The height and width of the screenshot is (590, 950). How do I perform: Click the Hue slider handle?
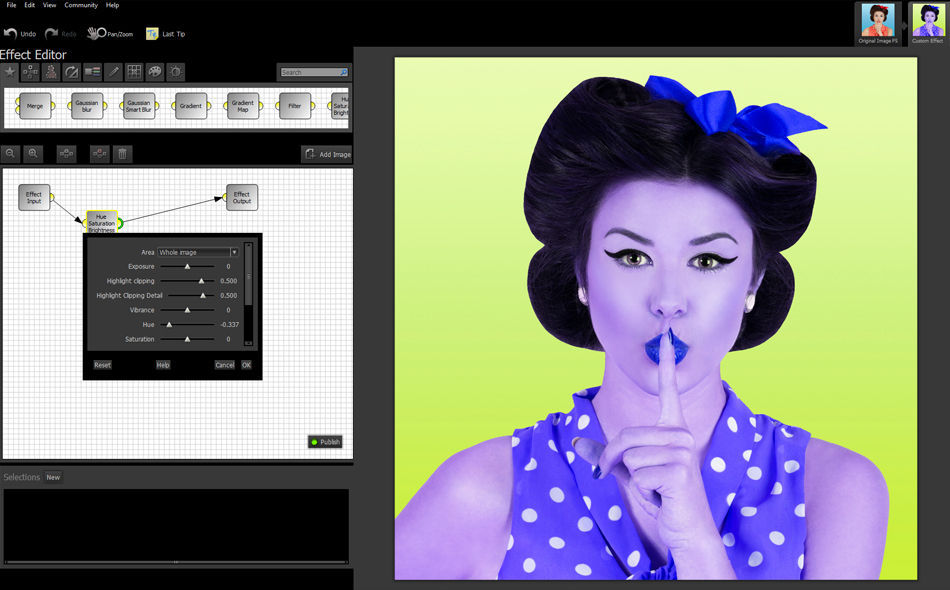(x=168, y=325)
